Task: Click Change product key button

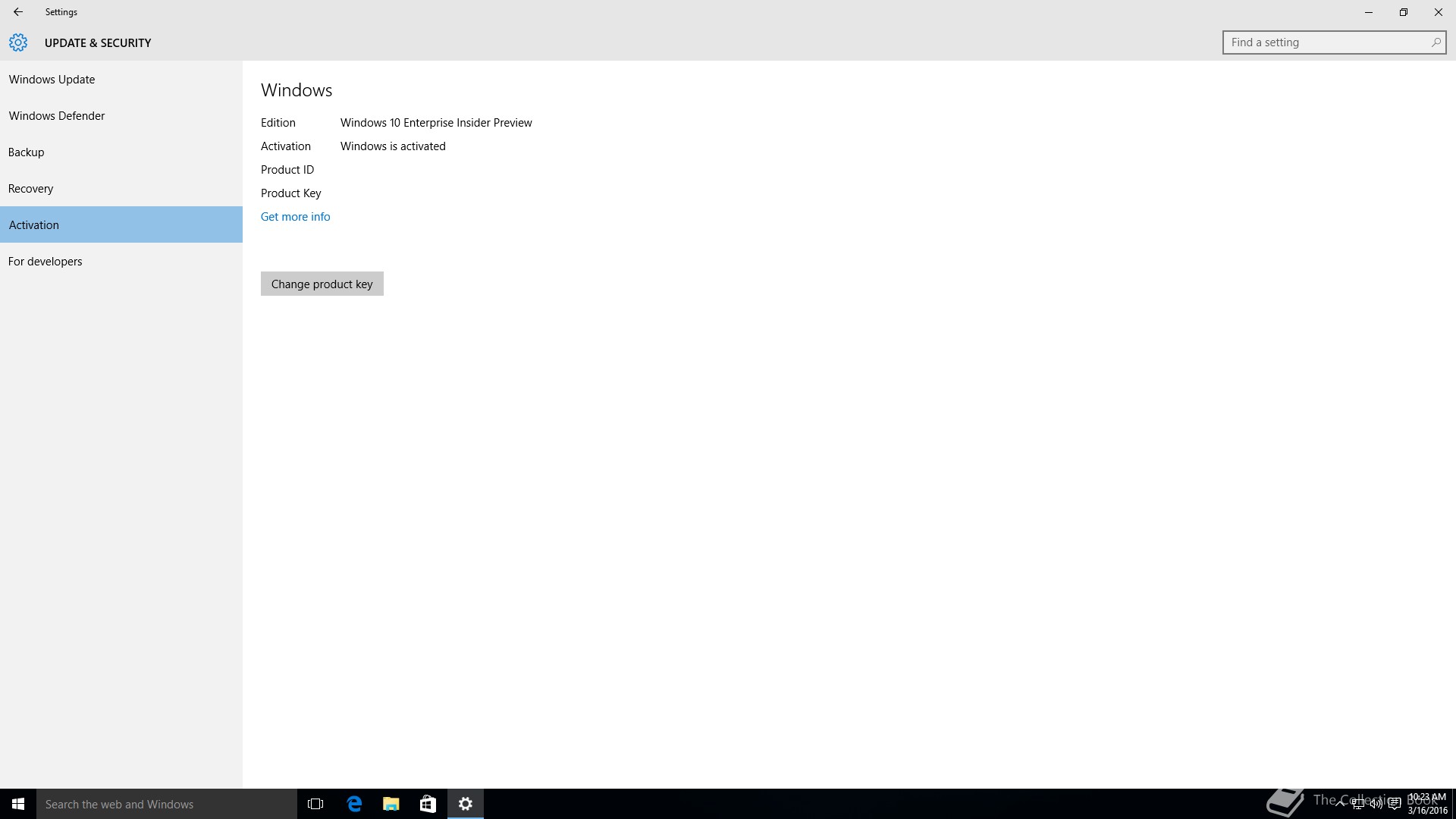Action: [322, 284]
